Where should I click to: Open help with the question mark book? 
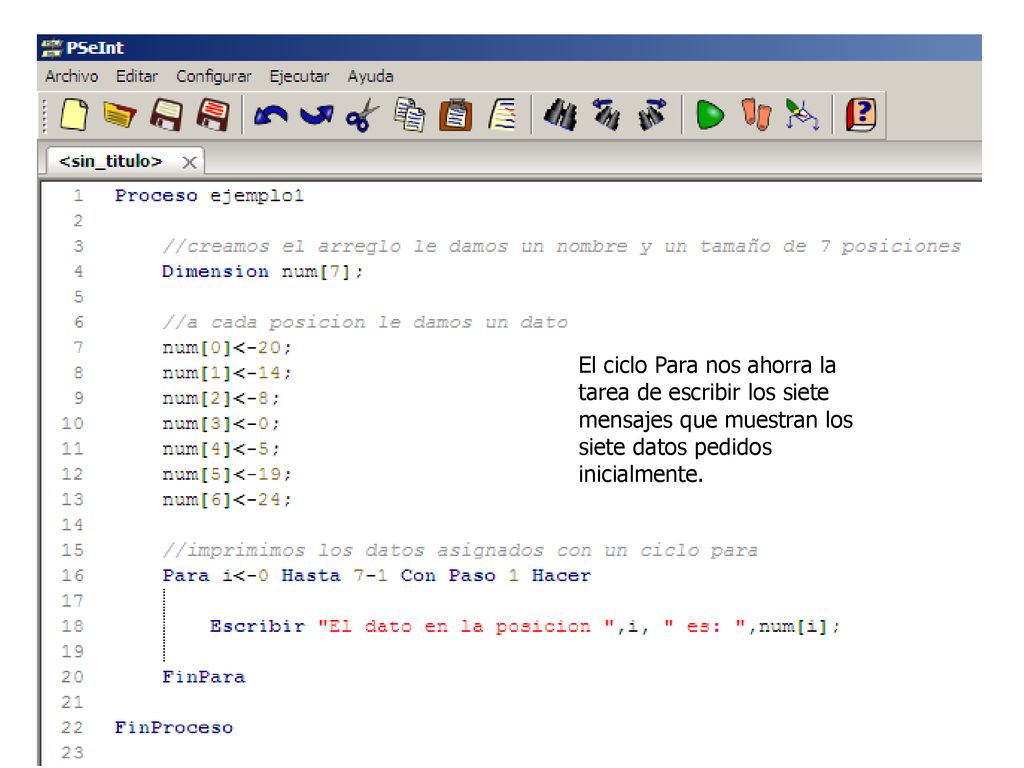pyautogui.click(x=861, y=115)
